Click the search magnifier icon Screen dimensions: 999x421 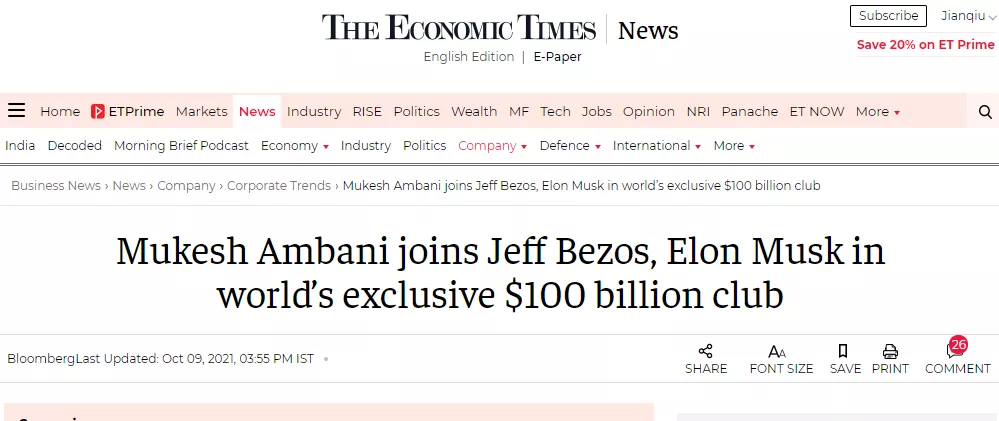tap(985, 112)
